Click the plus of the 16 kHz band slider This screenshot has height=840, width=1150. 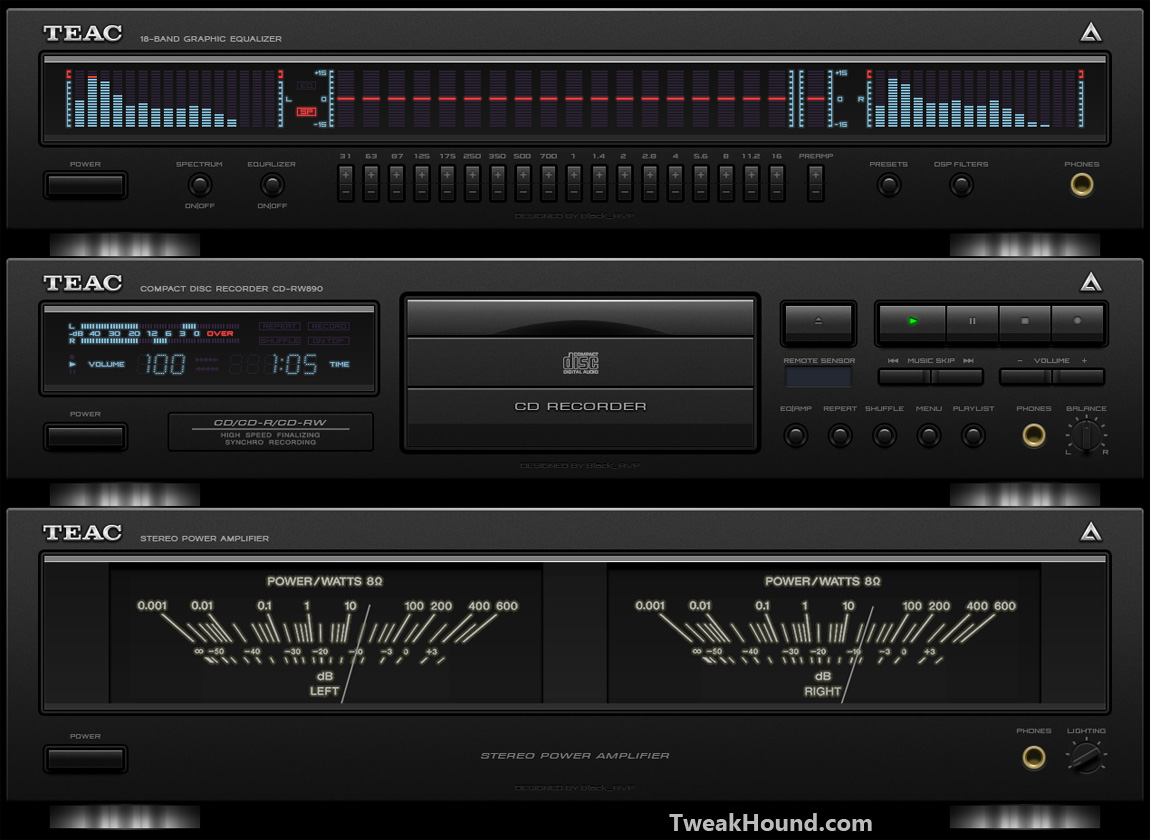click(x=777, y=175)
